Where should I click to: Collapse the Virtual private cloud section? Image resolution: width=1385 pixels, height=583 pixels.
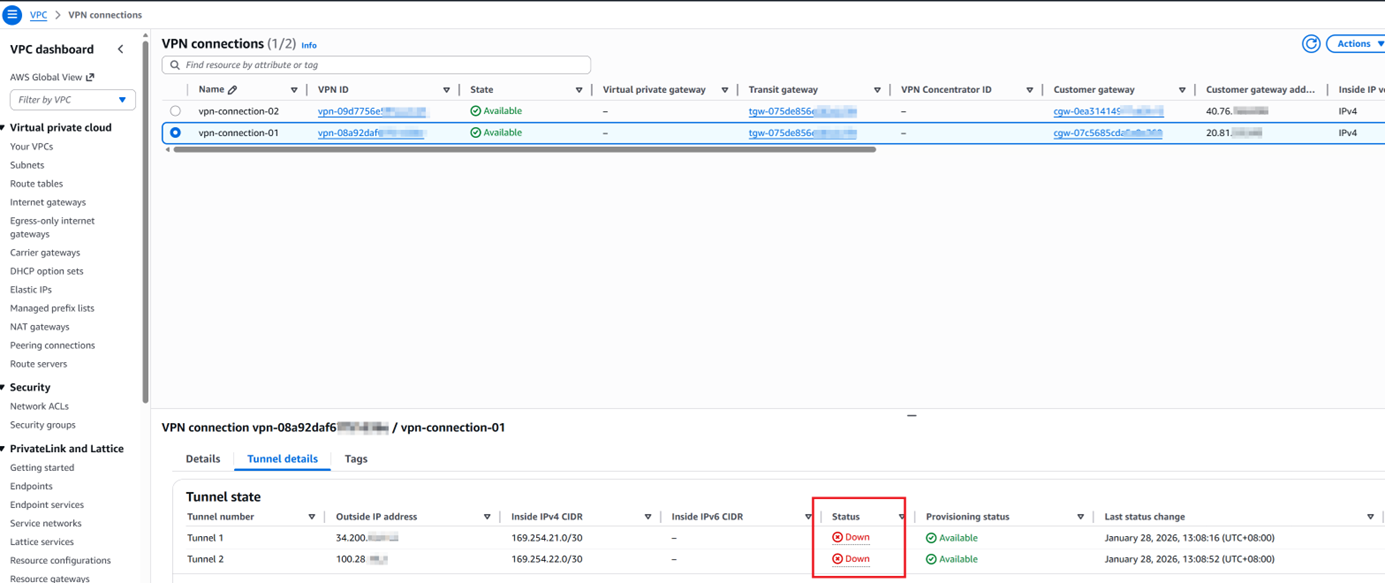point(3,128)
